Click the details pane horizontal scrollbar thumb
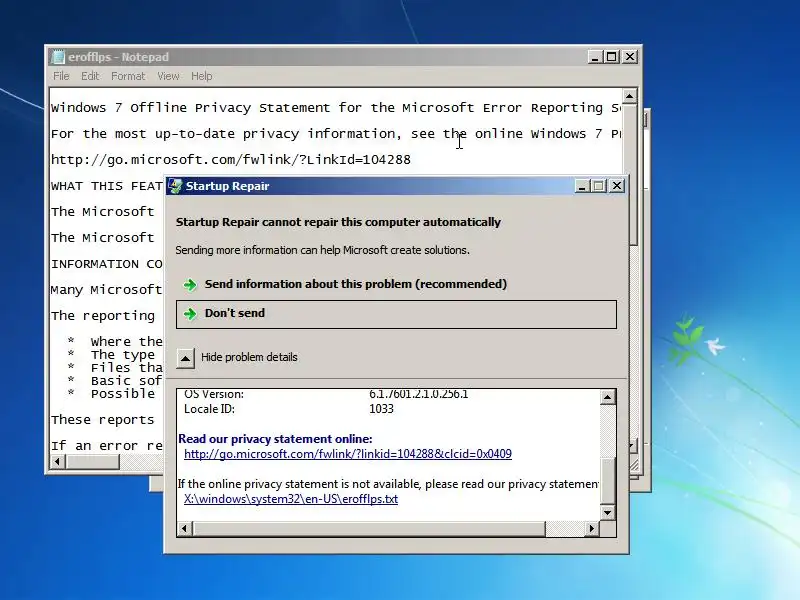This screenshot has width=800, height=600. [x=368, y=529]
